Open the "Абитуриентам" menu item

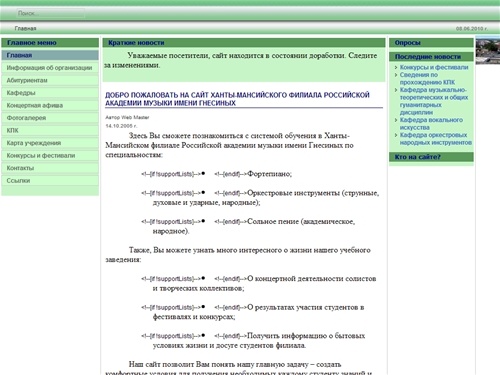point(50,80)
